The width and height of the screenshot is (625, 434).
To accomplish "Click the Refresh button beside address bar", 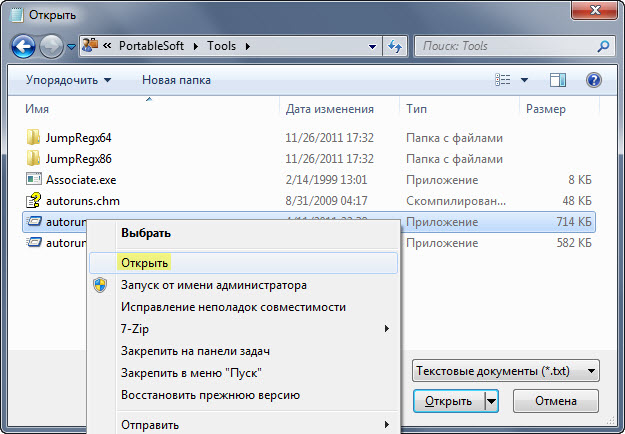I will [x=394, y=46].
